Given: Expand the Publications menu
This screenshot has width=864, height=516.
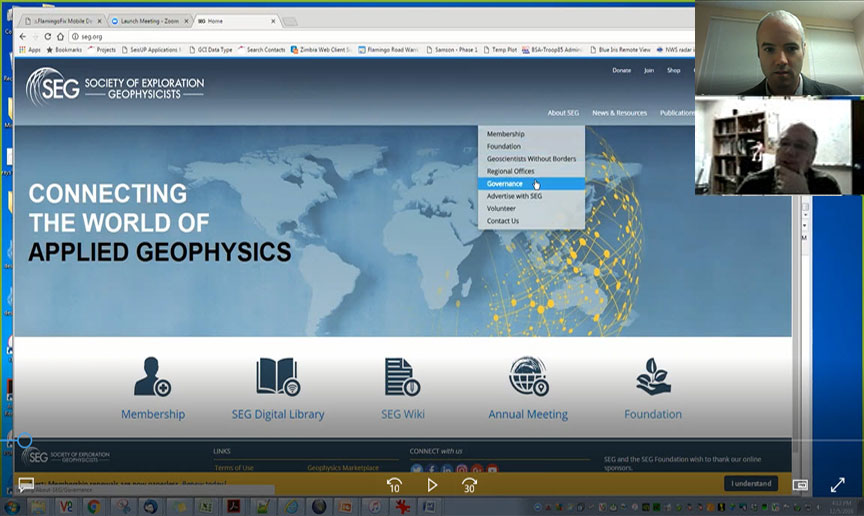Looking at the screenshot, I should coord(677,112).
